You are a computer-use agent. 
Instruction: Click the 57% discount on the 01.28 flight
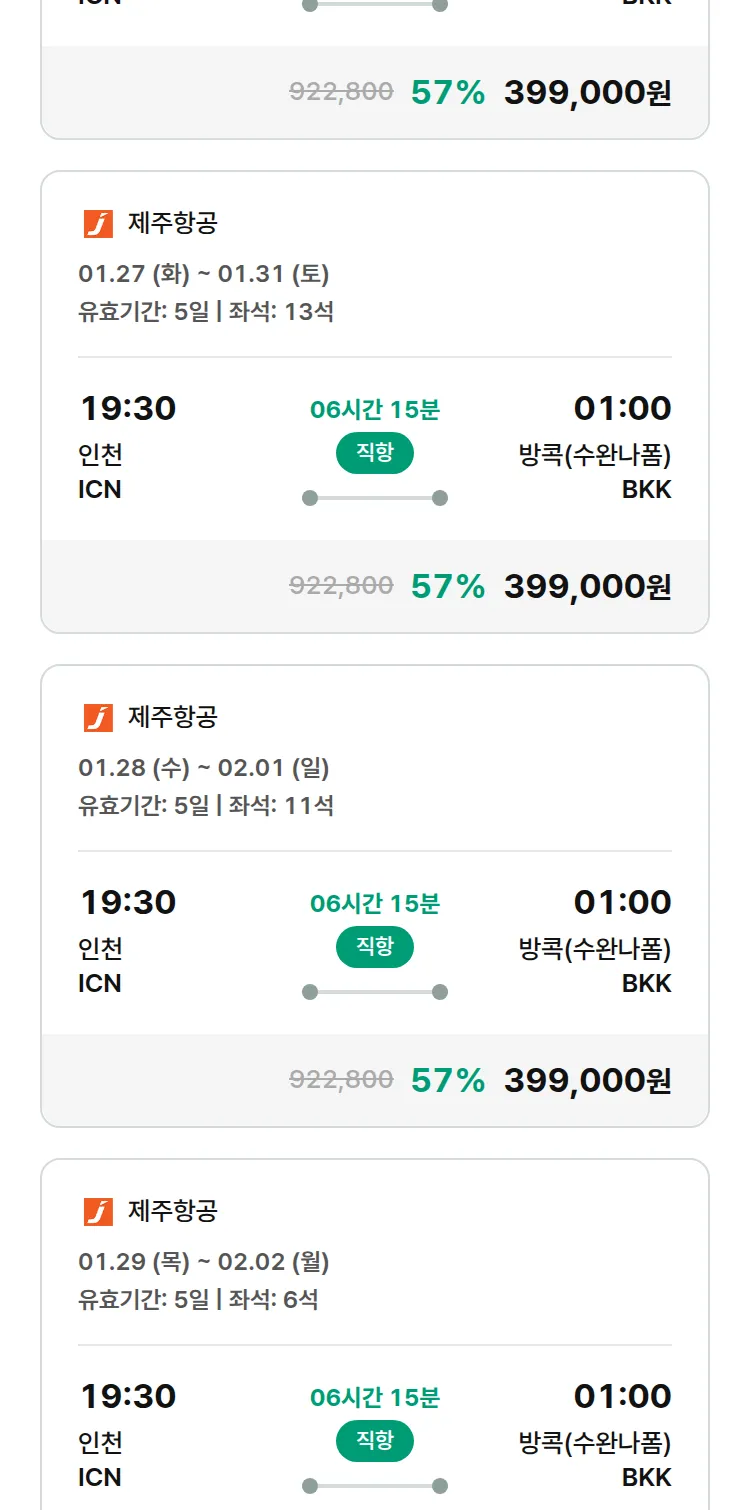click(447, 1080)
